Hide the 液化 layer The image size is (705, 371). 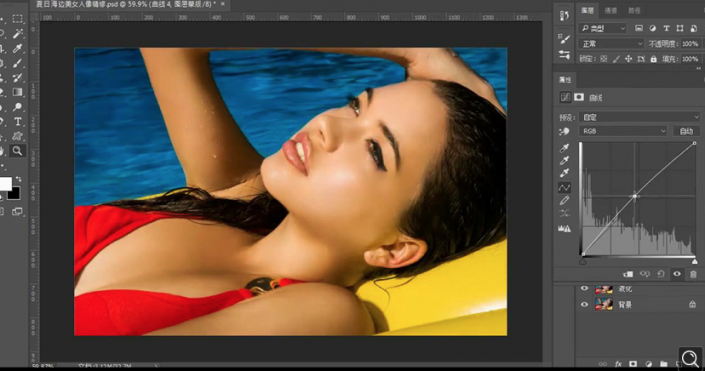[584, 289]
